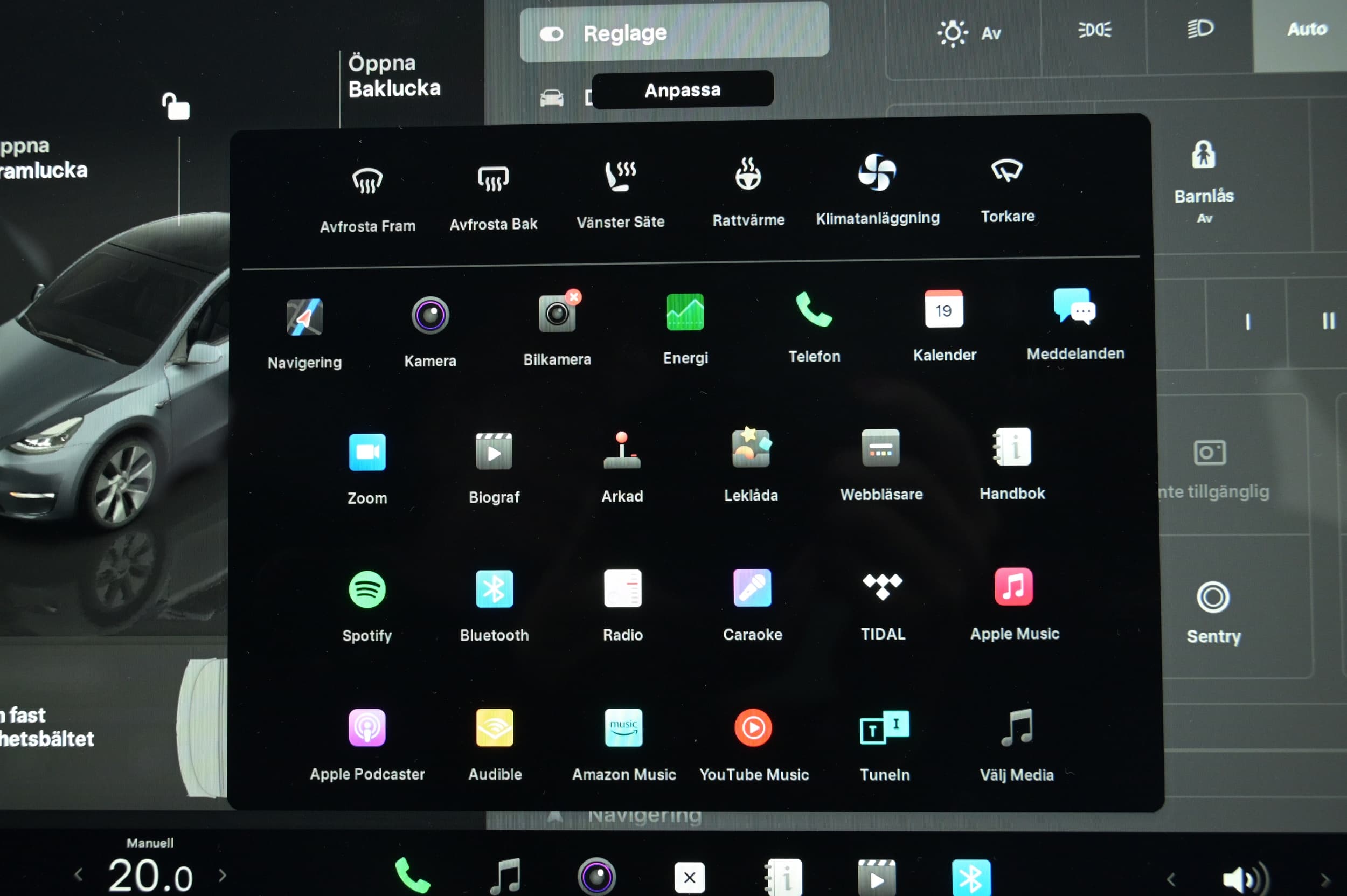Launch the Zoom app
Image resolution: width=1347 pixels, height=896 pixels.
(367, 469)
